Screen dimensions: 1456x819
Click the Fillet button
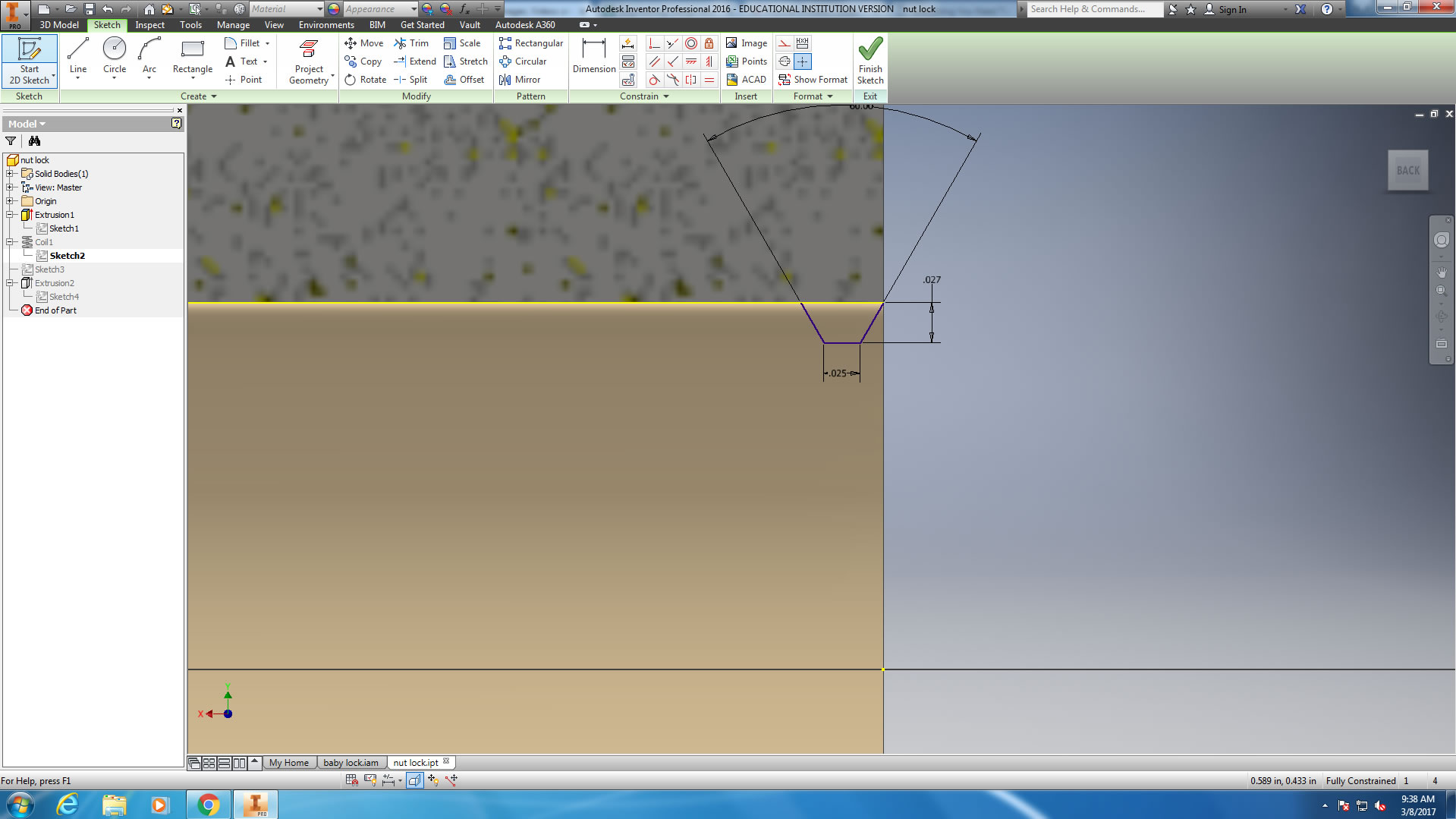click(x=247, y=43)
